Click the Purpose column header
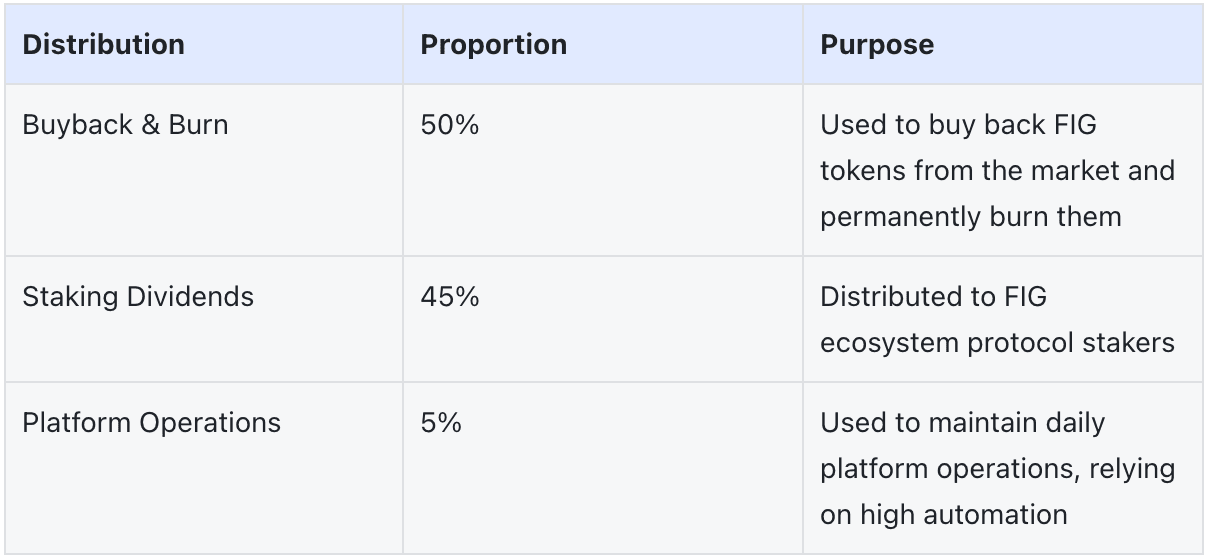The height and width of the screenshot is (560, 1208). click(877, 45)
